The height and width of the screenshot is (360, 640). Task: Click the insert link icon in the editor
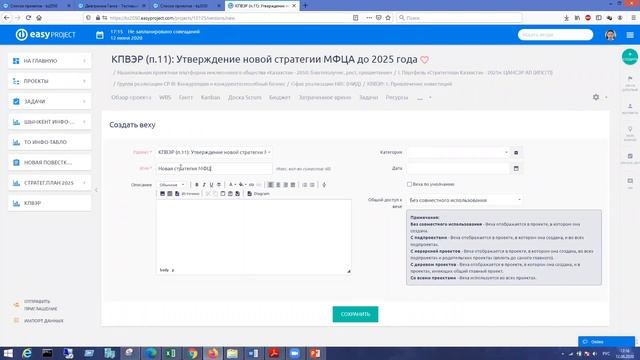pos(251,185)
